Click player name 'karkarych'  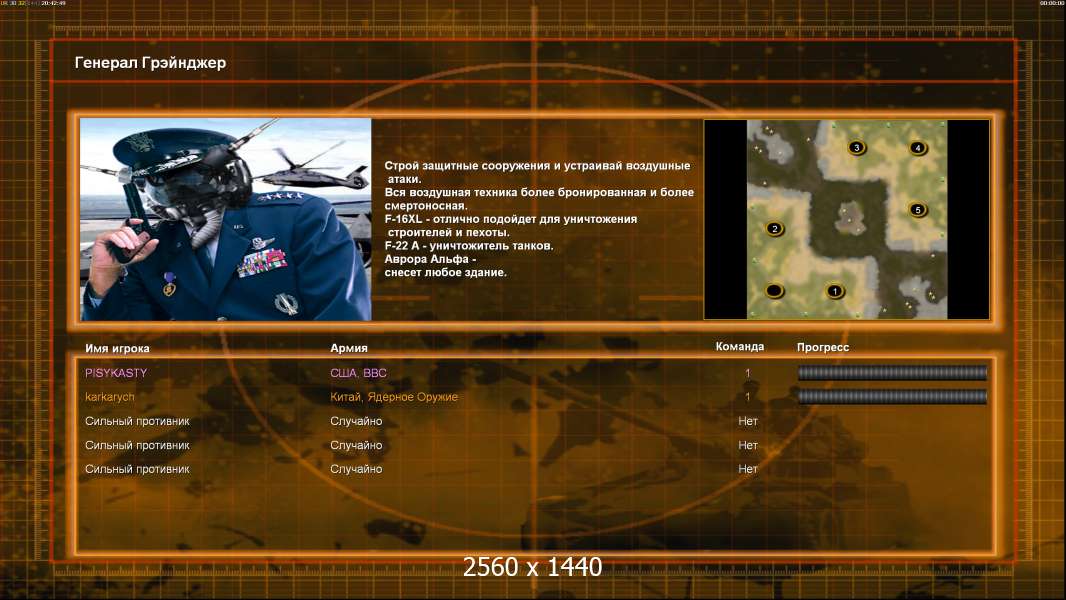pos(109,397)
